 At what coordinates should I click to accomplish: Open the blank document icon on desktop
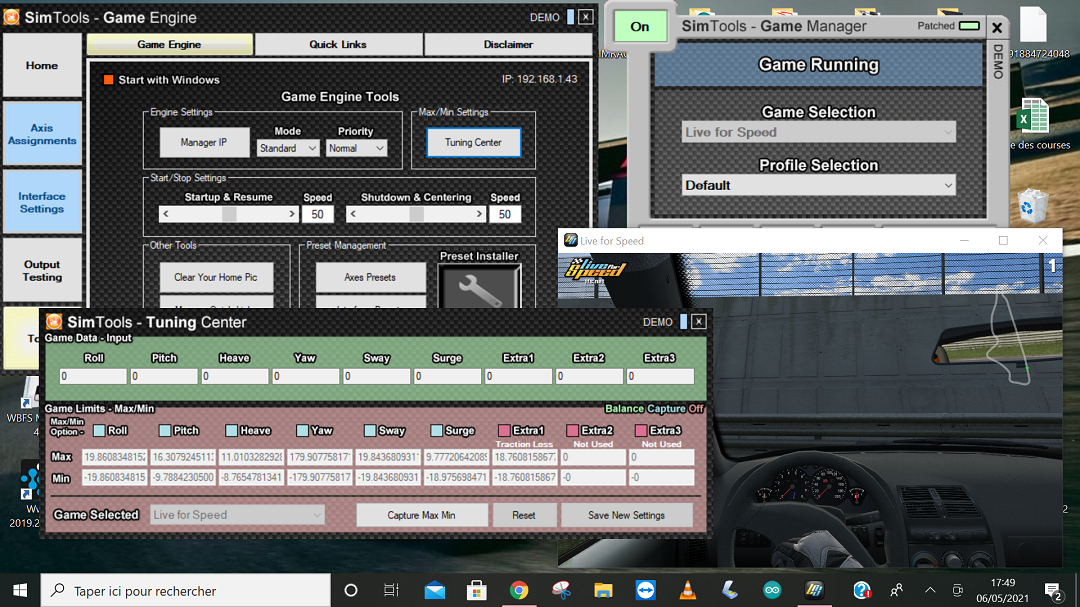click(x=1032, y=25)
